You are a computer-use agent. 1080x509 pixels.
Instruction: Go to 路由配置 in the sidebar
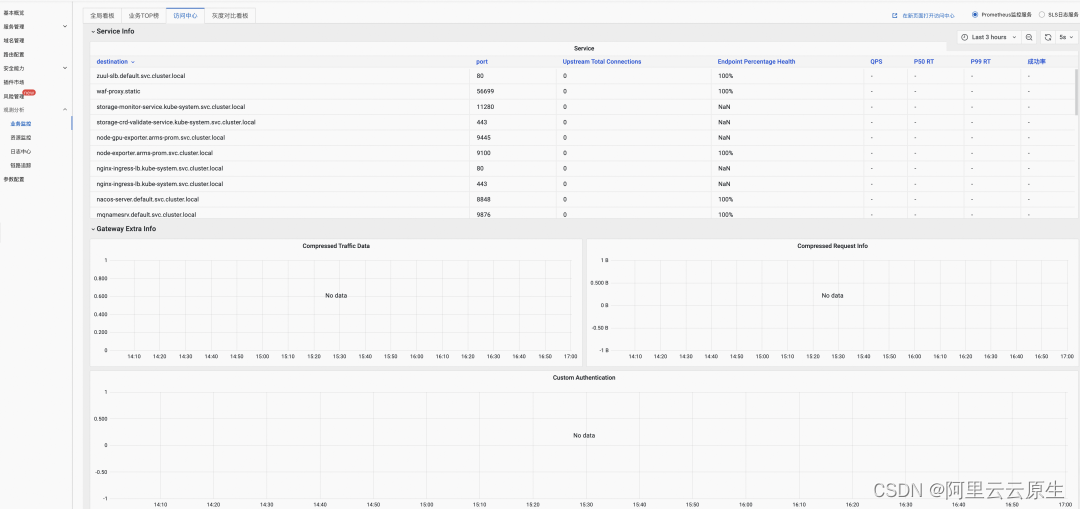click(x=14, y=54)
